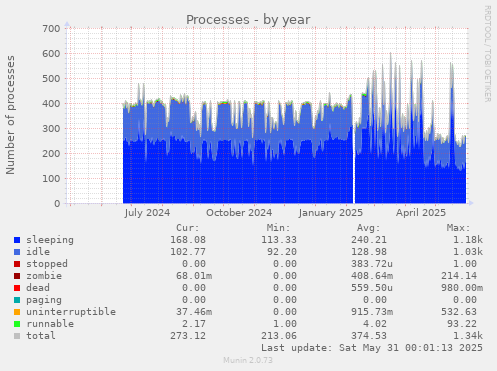Click the dead legend color swatch
The width and height of the screenshot is (497, 371).
(x=17, y=288)
